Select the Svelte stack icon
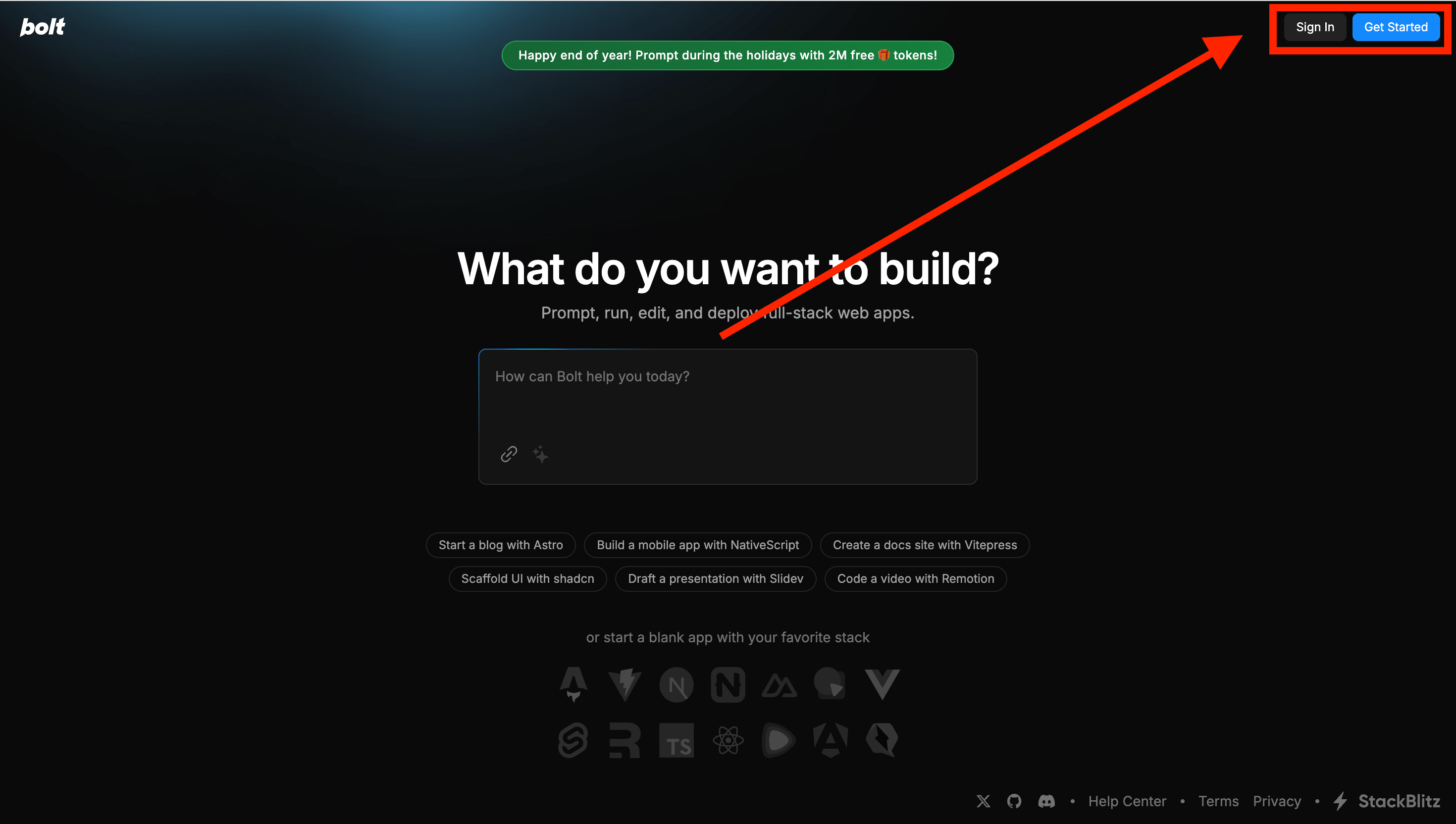Image resolution: width=1456 pixels, height=824 pixels. pyautogui.click(x=573, y=740)
